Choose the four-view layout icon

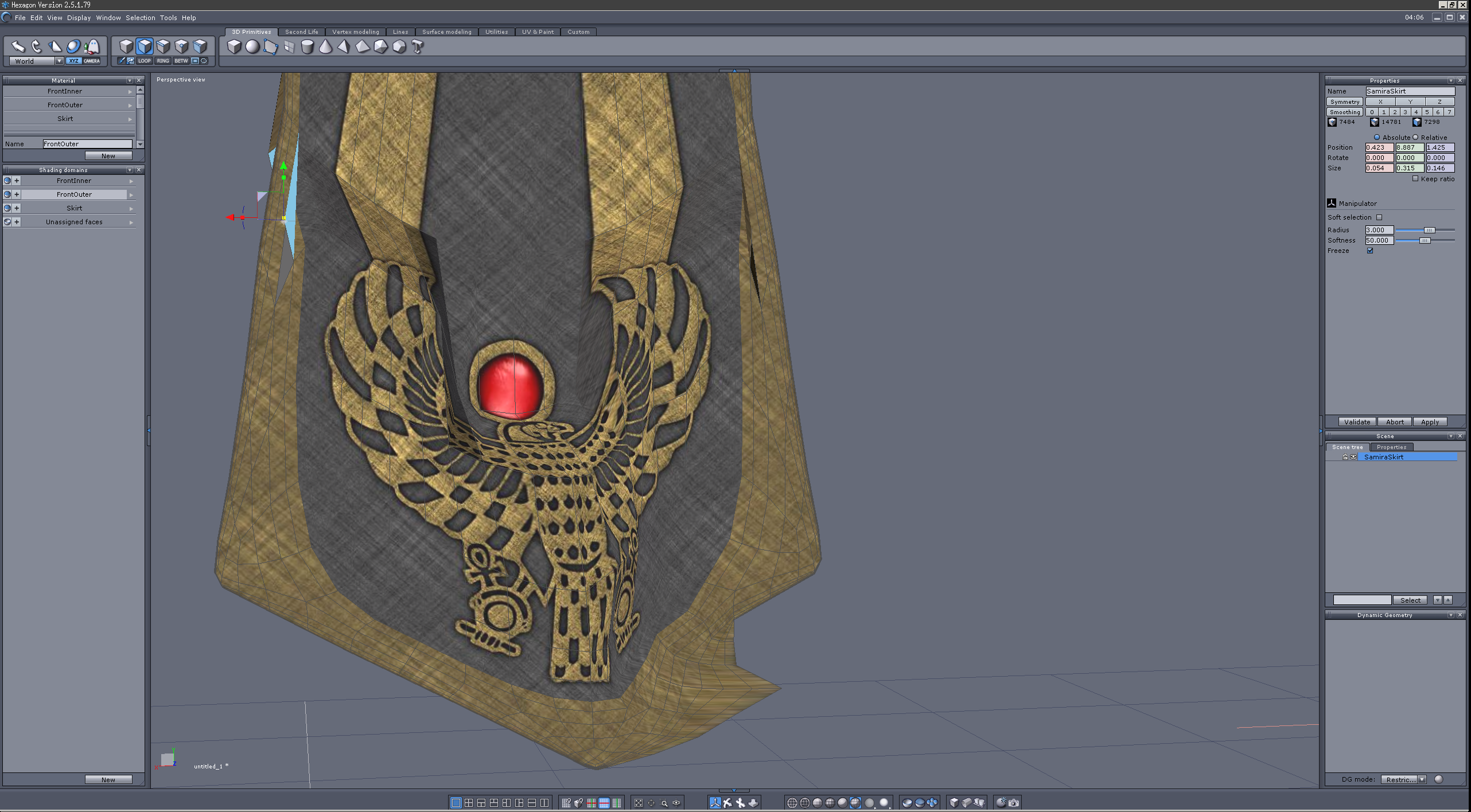coord(469,802)
